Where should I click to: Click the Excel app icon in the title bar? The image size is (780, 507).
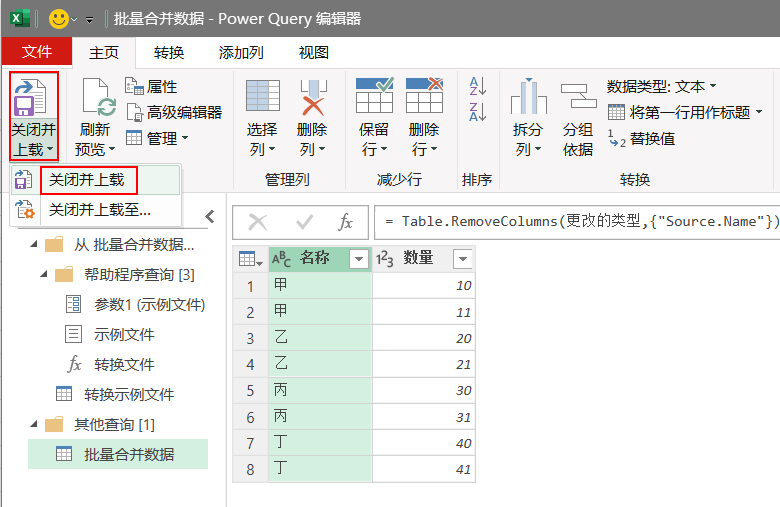20,19
